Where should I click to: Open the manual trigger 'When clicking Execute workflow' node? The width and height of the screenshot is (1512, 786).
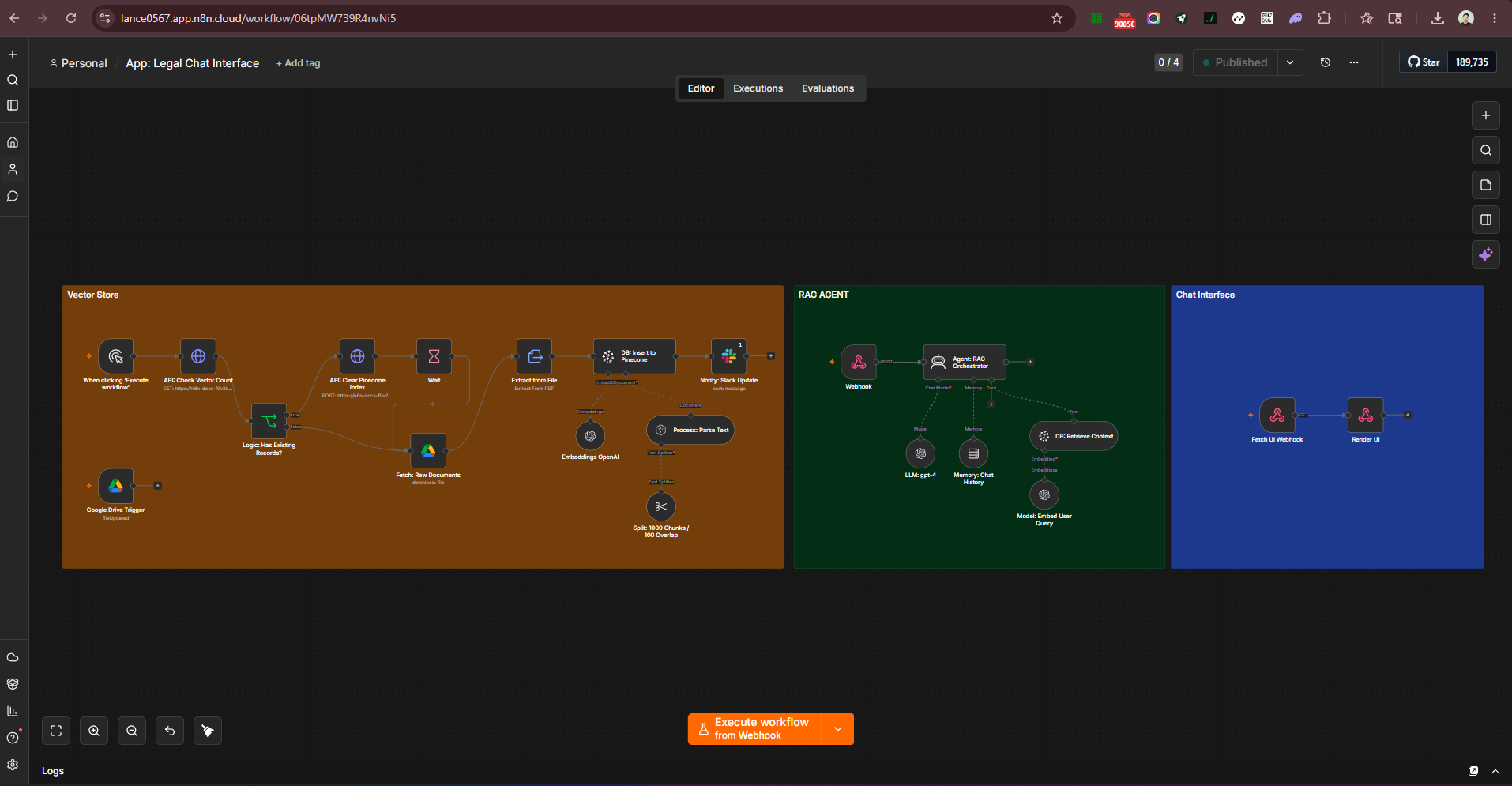tap(115, 356)
